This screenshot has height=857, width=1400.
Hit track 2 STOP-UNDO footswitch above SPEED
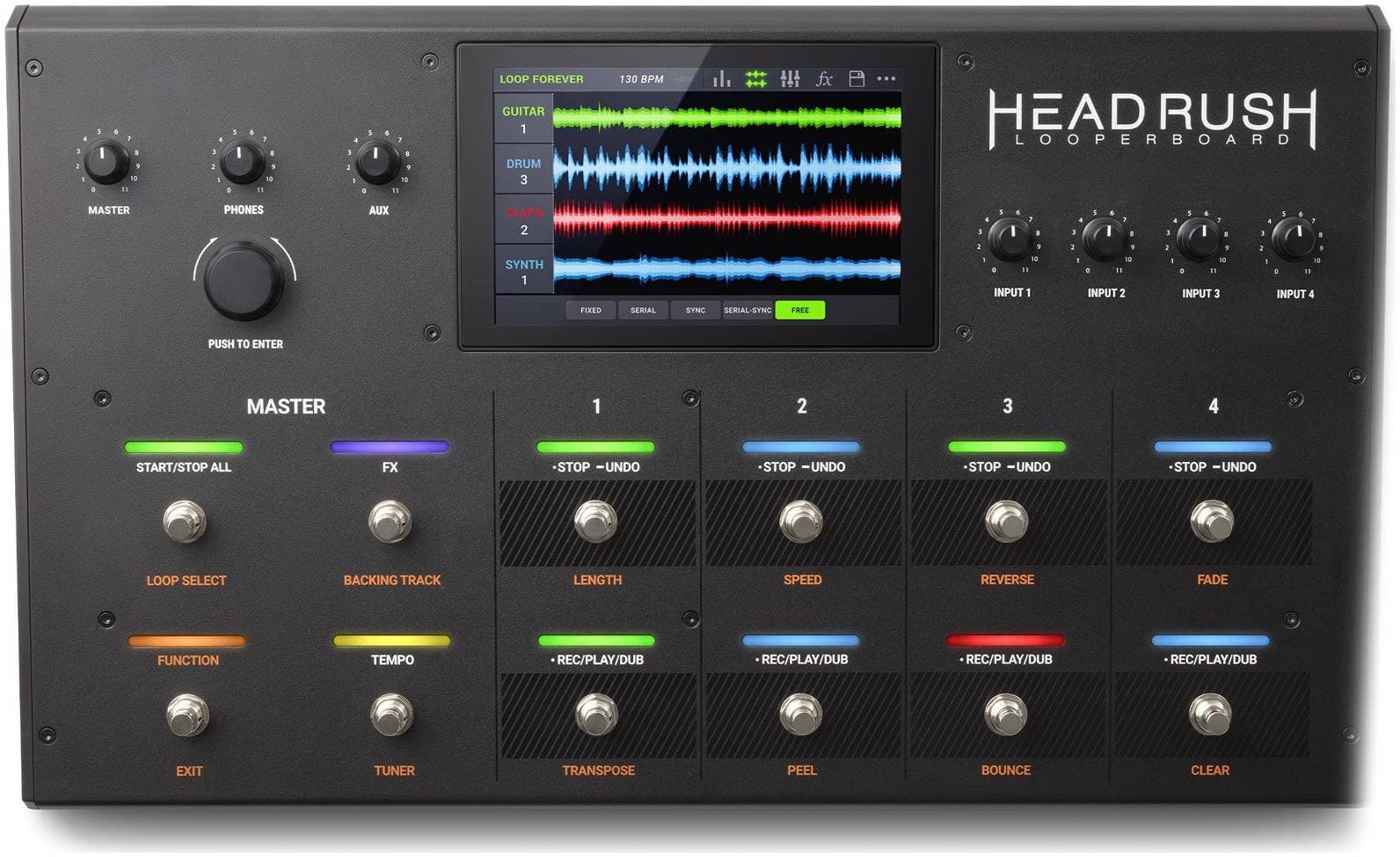pyautogui.click(x=801, y=522)
